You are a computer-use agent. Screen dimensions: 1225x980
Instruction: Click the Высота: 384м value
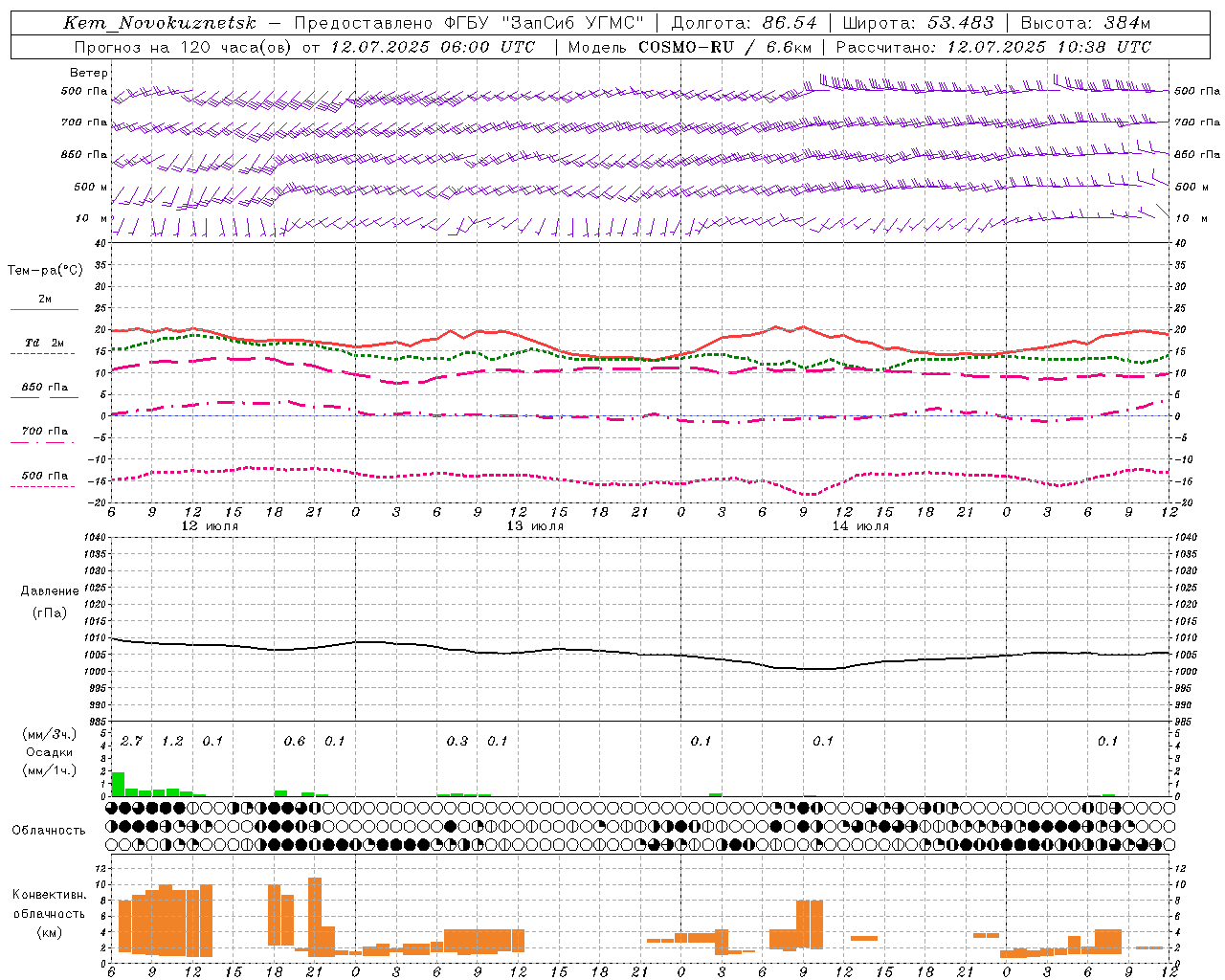1085,23
